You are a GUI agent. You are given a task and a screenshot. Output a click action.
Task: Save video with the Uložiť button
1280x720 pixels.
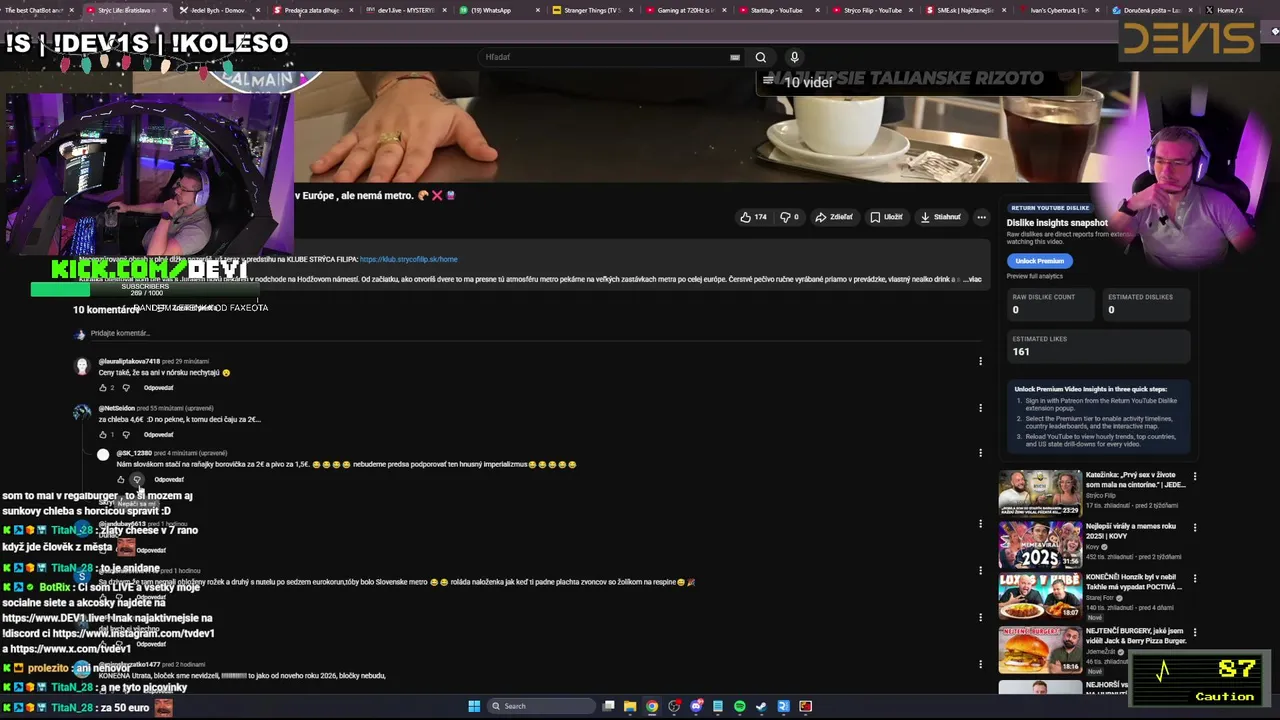point(886,217)
